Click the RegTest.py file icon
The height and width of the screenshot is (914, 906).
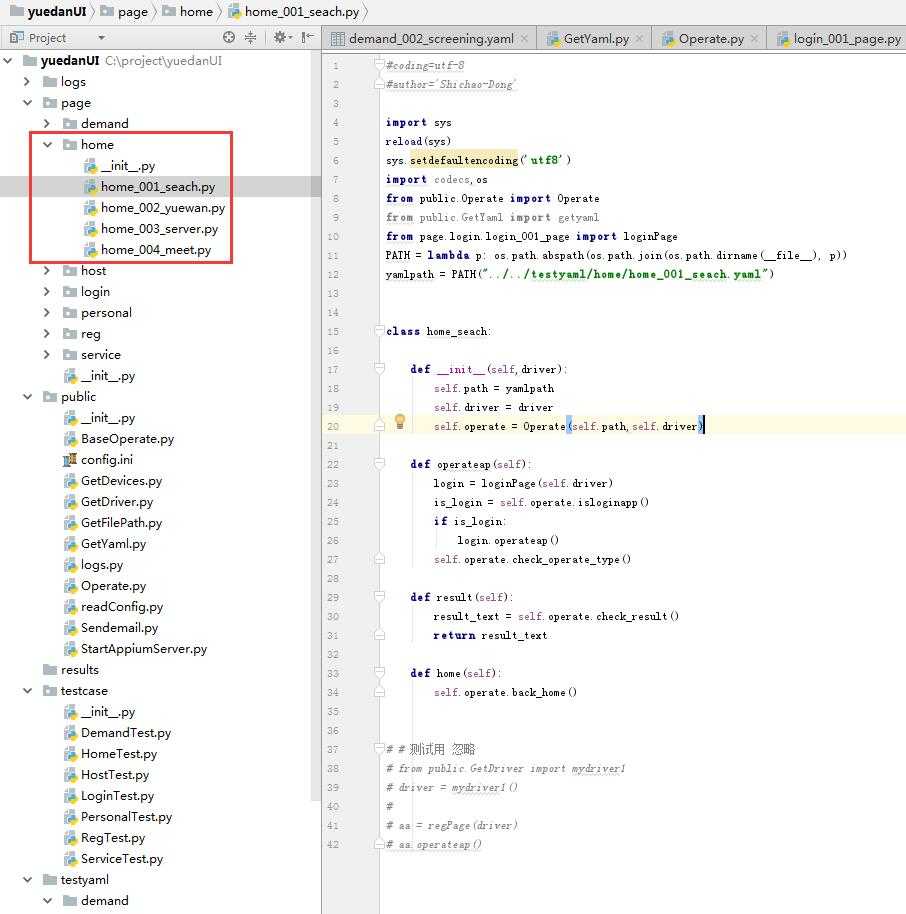[70, 838]
